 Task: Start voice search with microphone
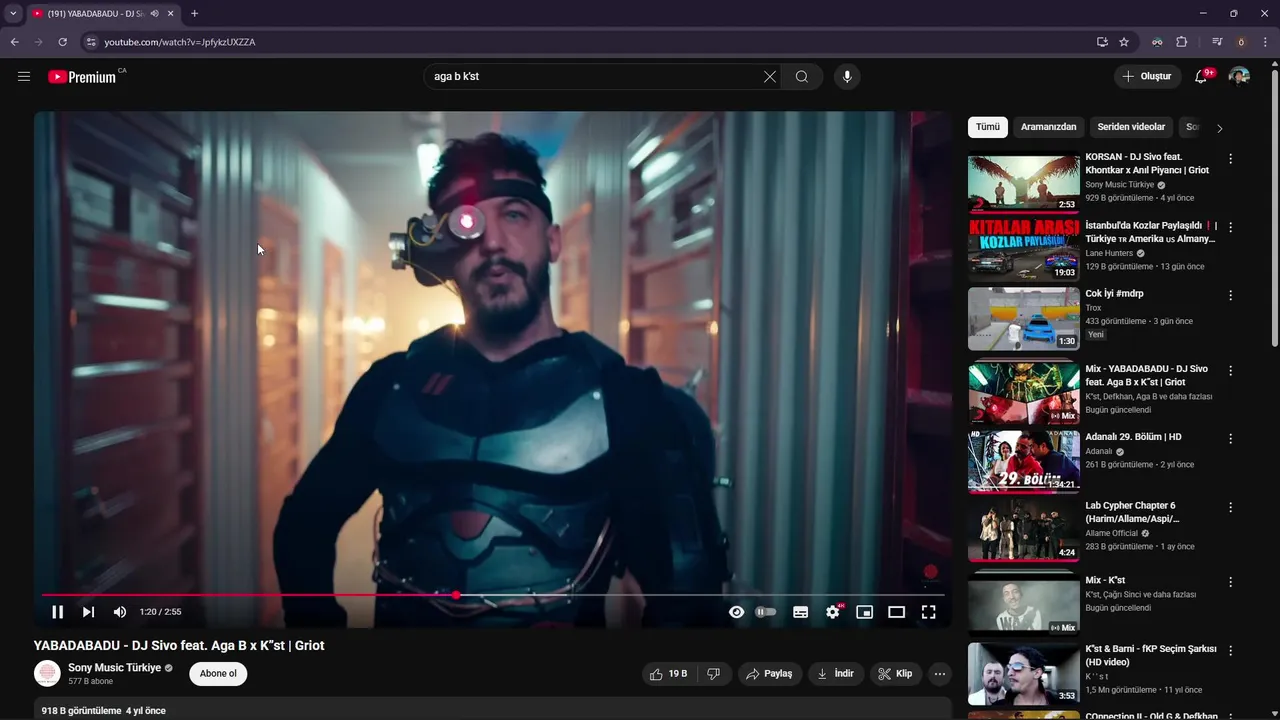tap(847, 77)
